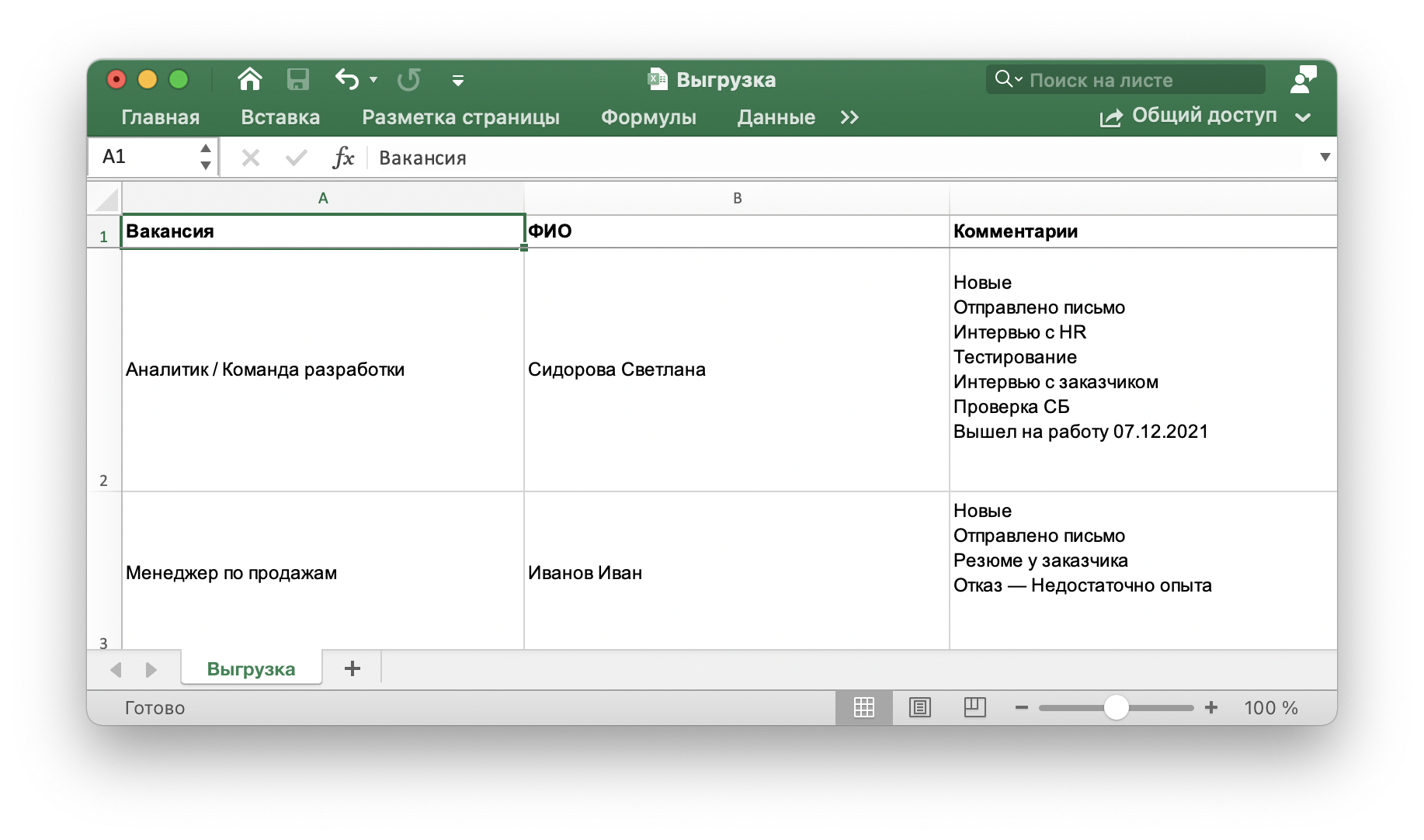1424x840 pixels.
Task: Click the Select All corner triangle
Action: [106, 199]
